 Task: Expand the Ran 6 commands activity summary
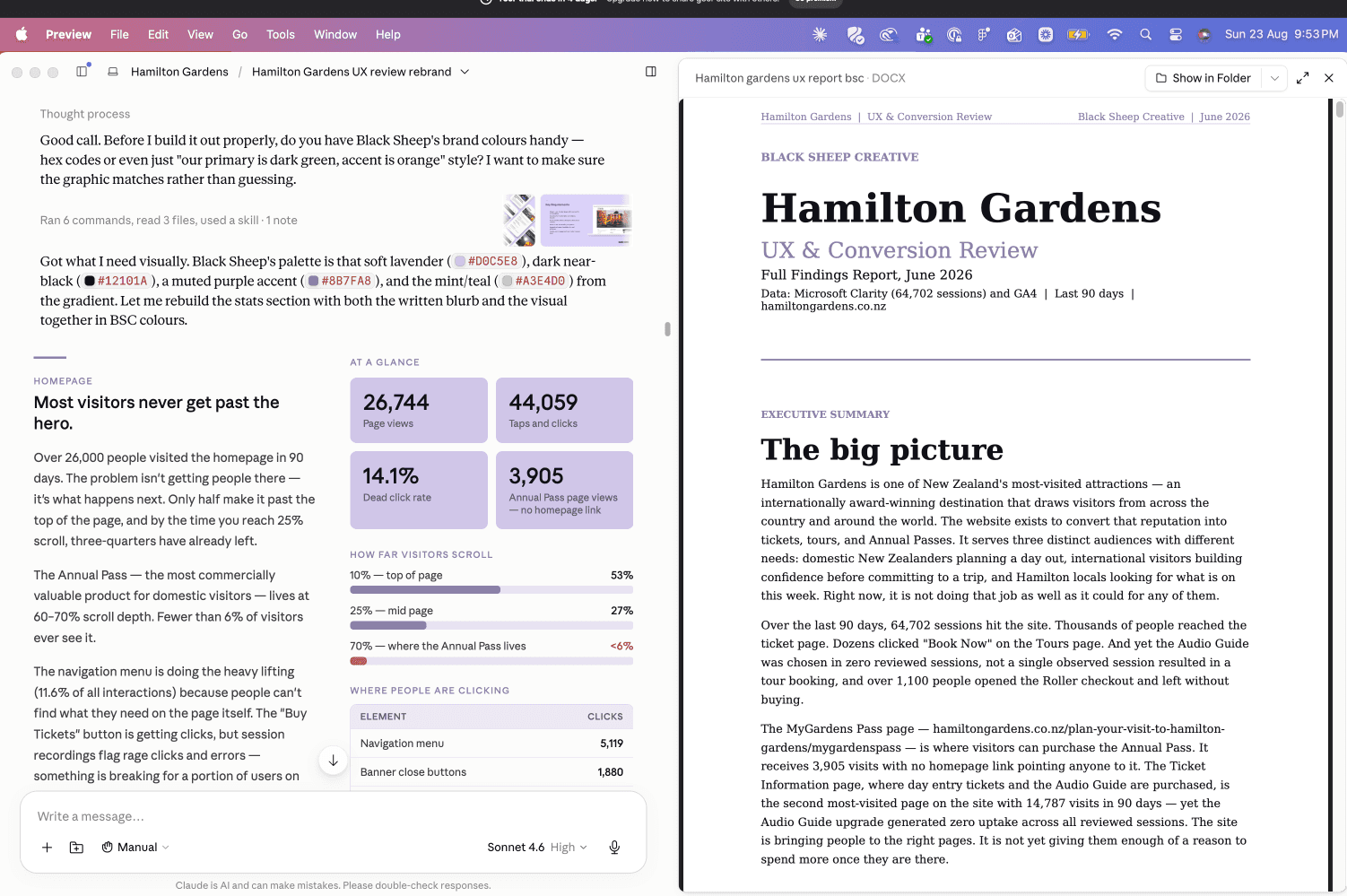pyautogui.click(x=169, y=220)
